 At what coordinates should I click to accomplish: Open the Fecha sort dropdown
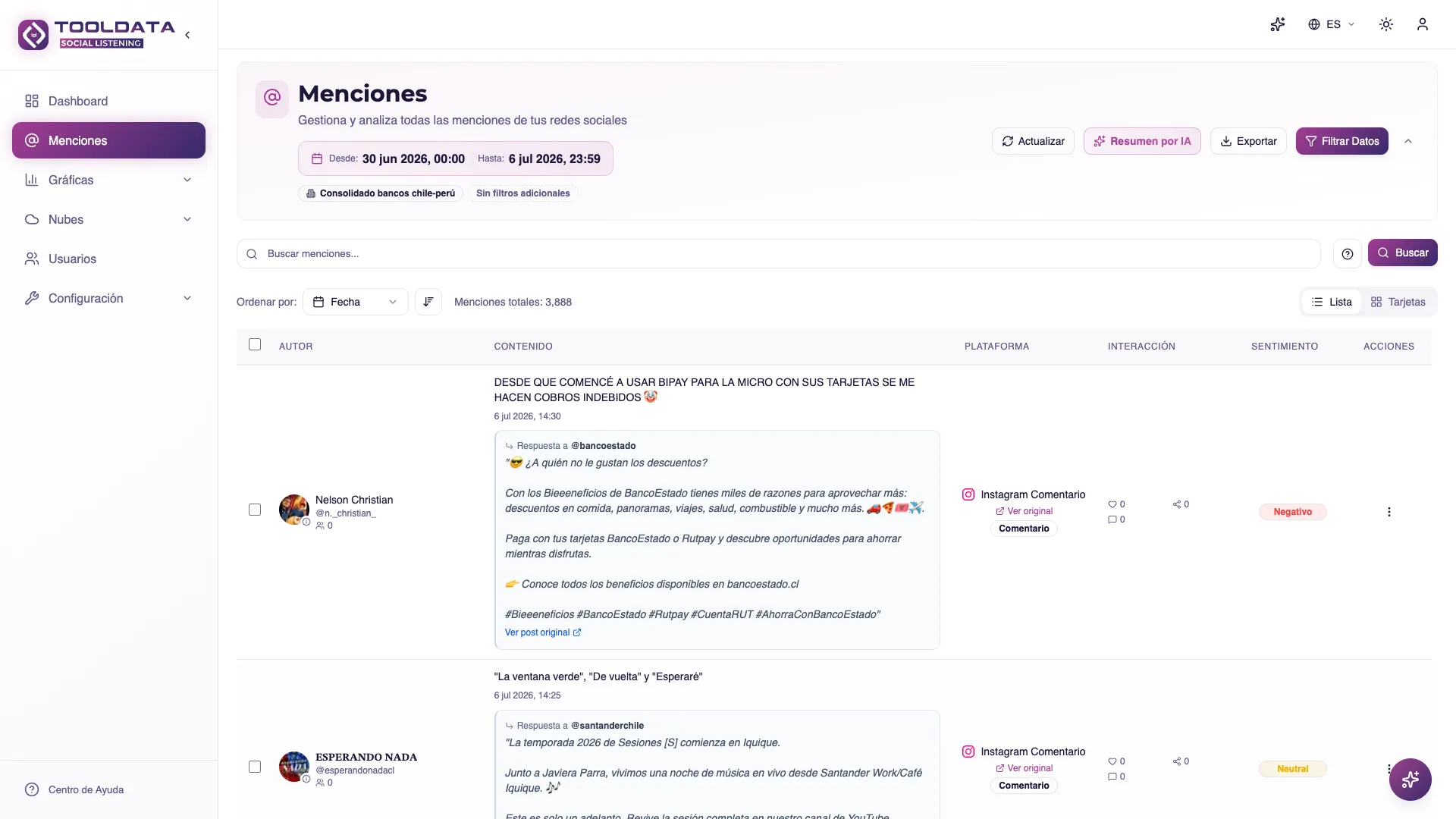[355, 302]
